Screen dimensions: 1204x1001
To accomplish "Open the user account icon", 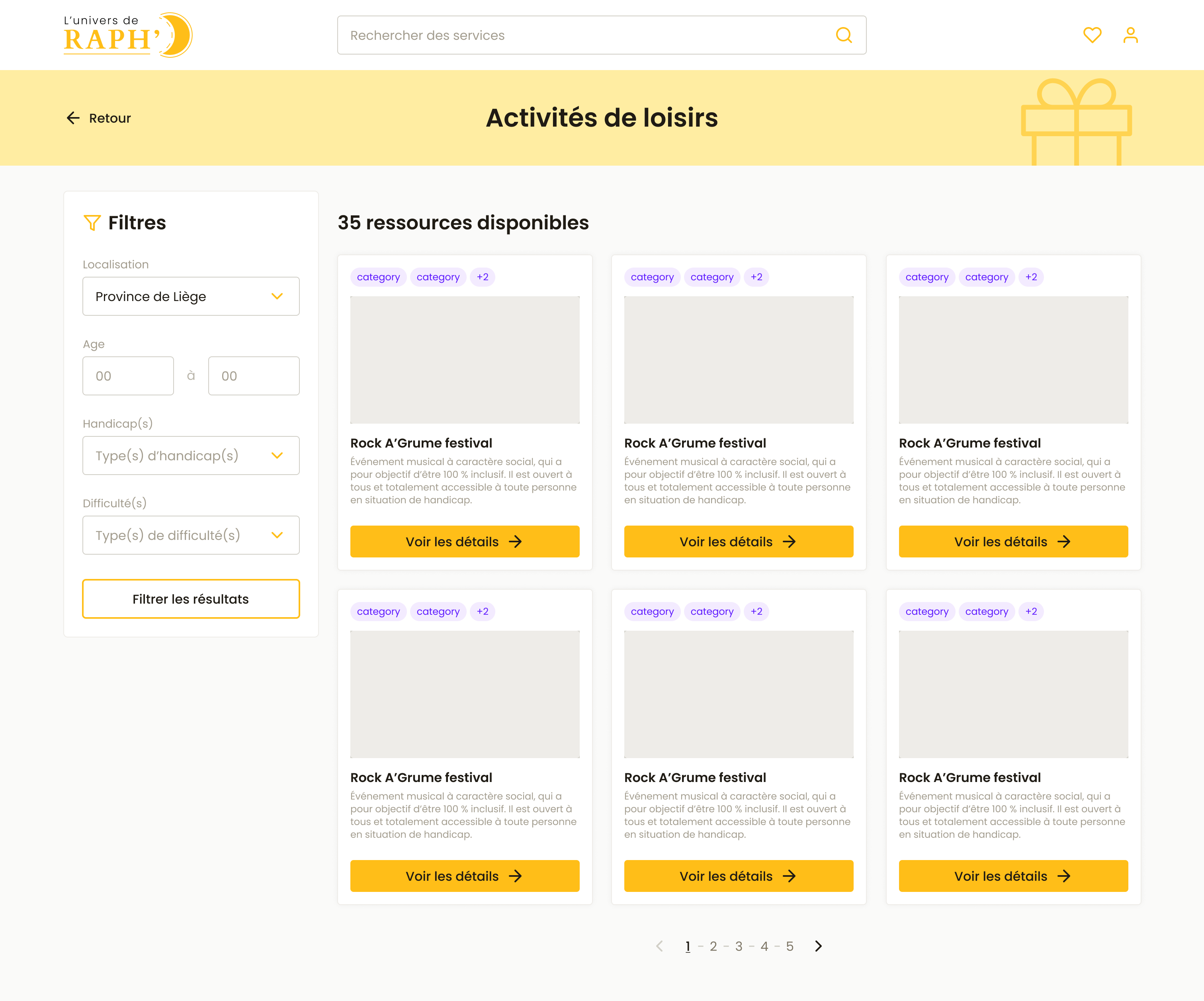I will pyautogui.click(x=1130, y=35).
